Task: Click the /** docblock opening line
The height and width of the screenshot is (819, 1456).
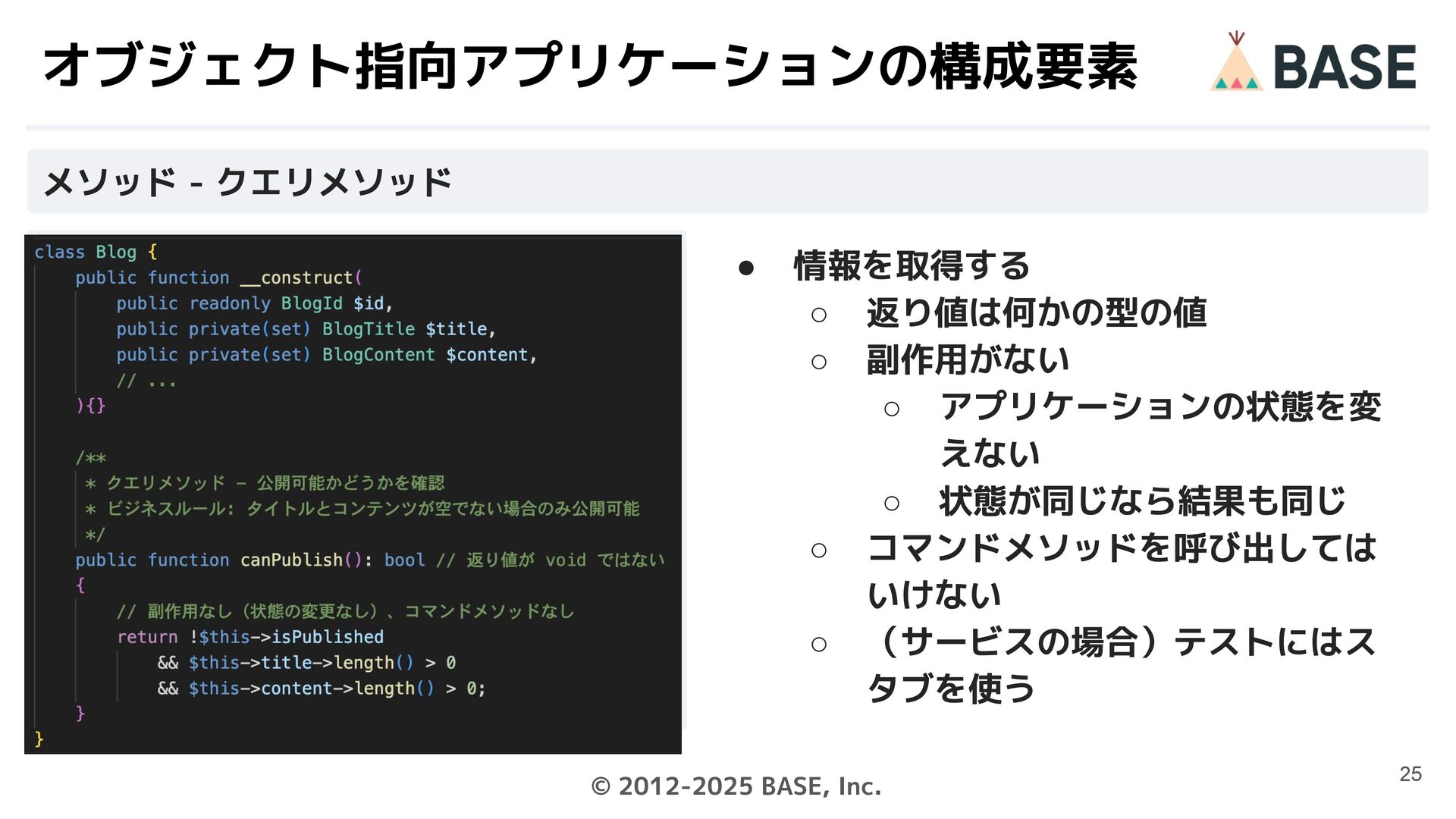Action: [90, 457]
